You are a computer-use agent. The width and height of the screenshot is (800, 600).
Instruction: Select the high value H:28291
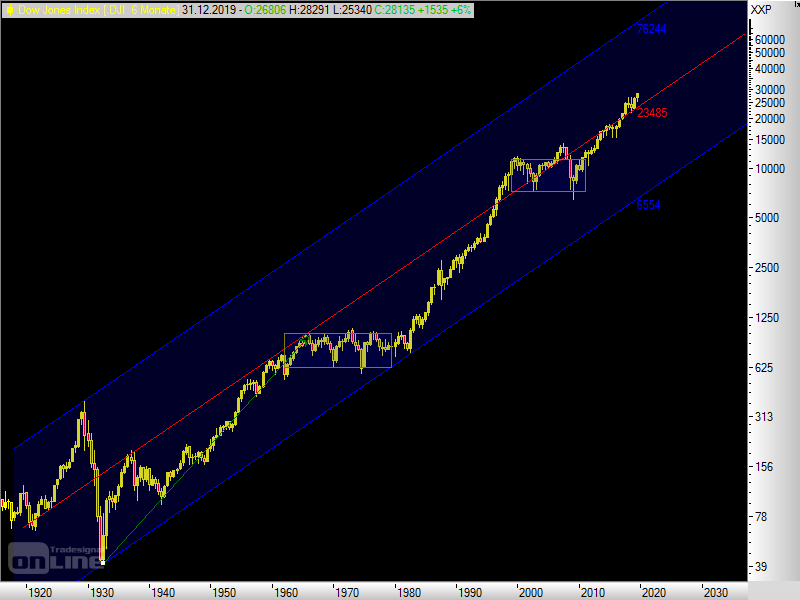[x=309, y=10]
